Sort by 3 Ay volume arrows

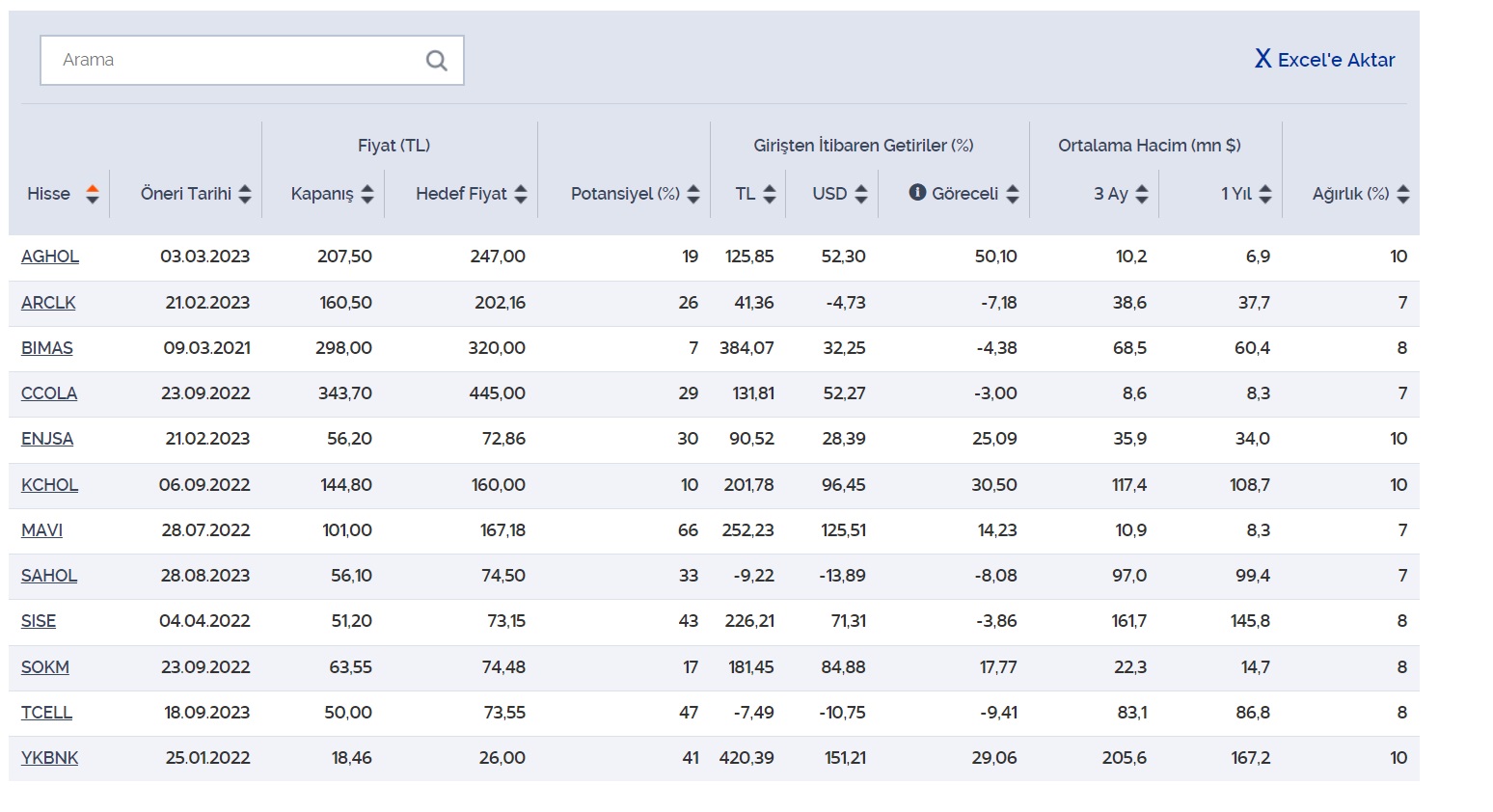coord(1142,194)
